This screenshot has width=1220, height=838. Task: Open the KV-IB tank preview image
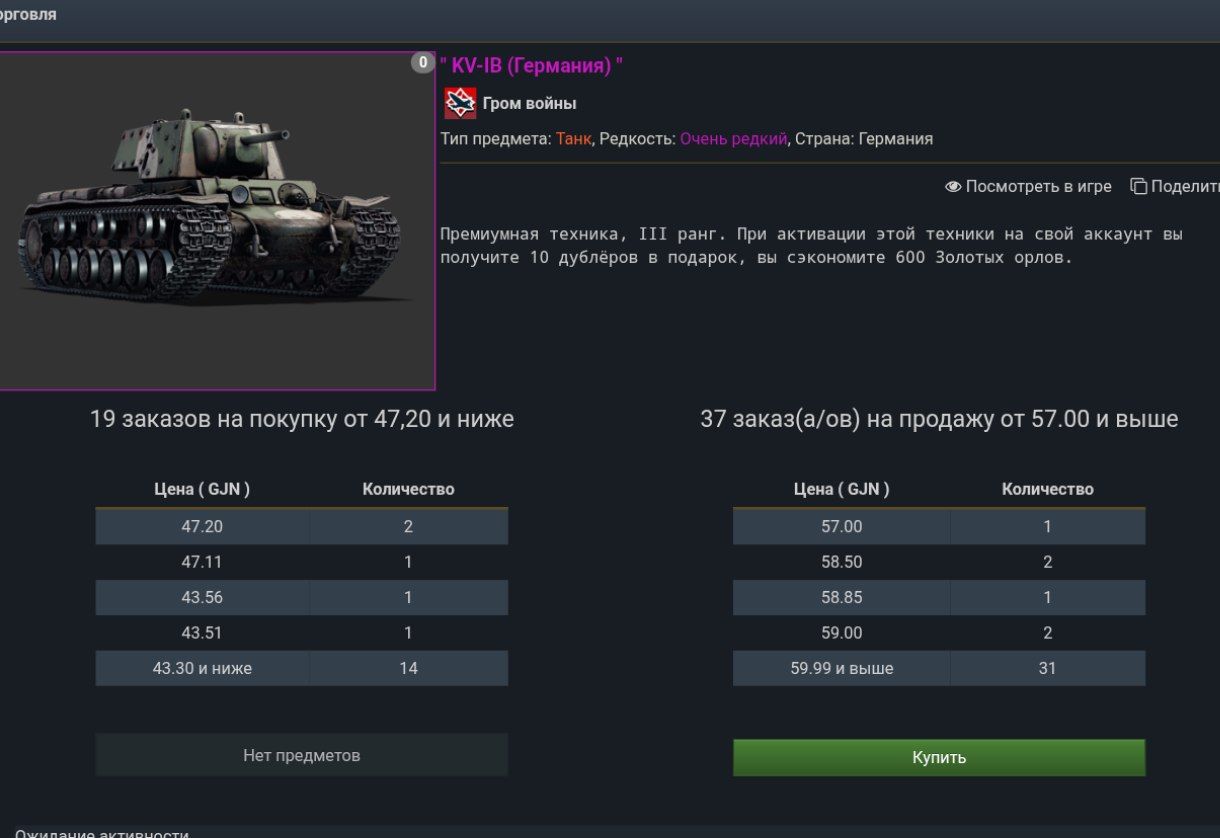[215, 221]
